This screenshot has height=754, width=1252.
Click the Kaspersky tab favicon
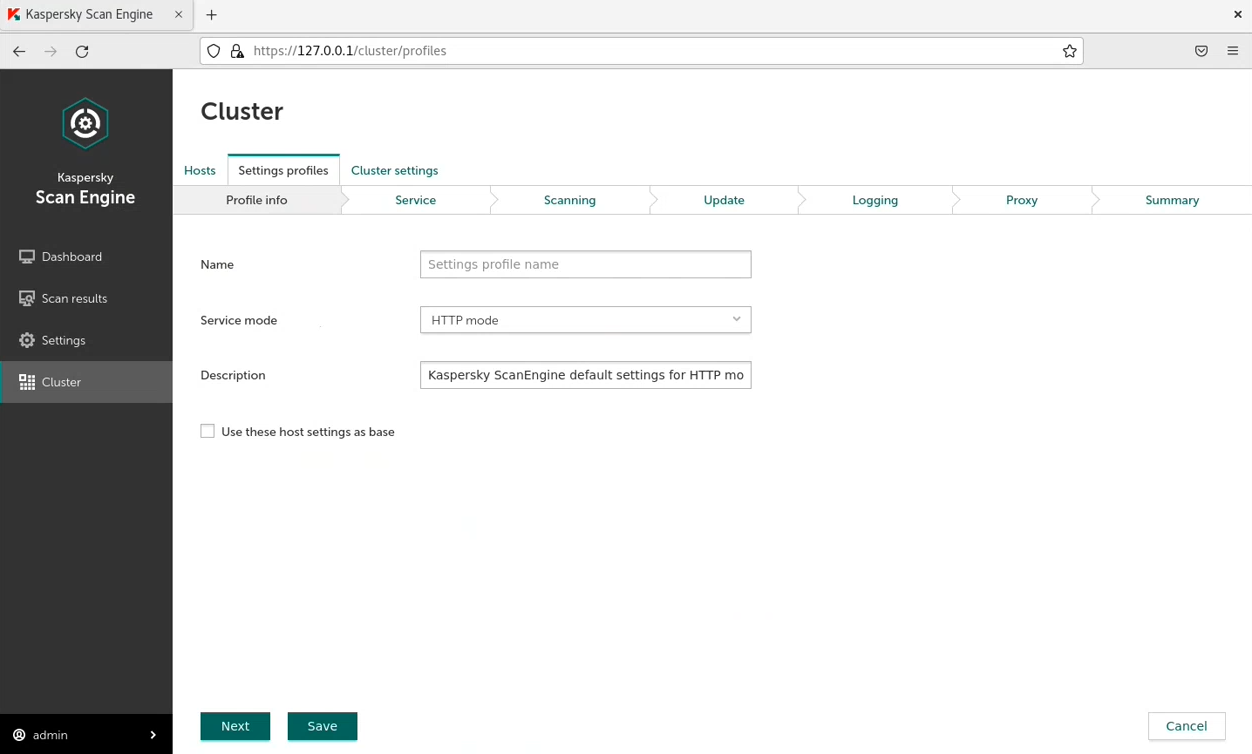click(14, 15)
